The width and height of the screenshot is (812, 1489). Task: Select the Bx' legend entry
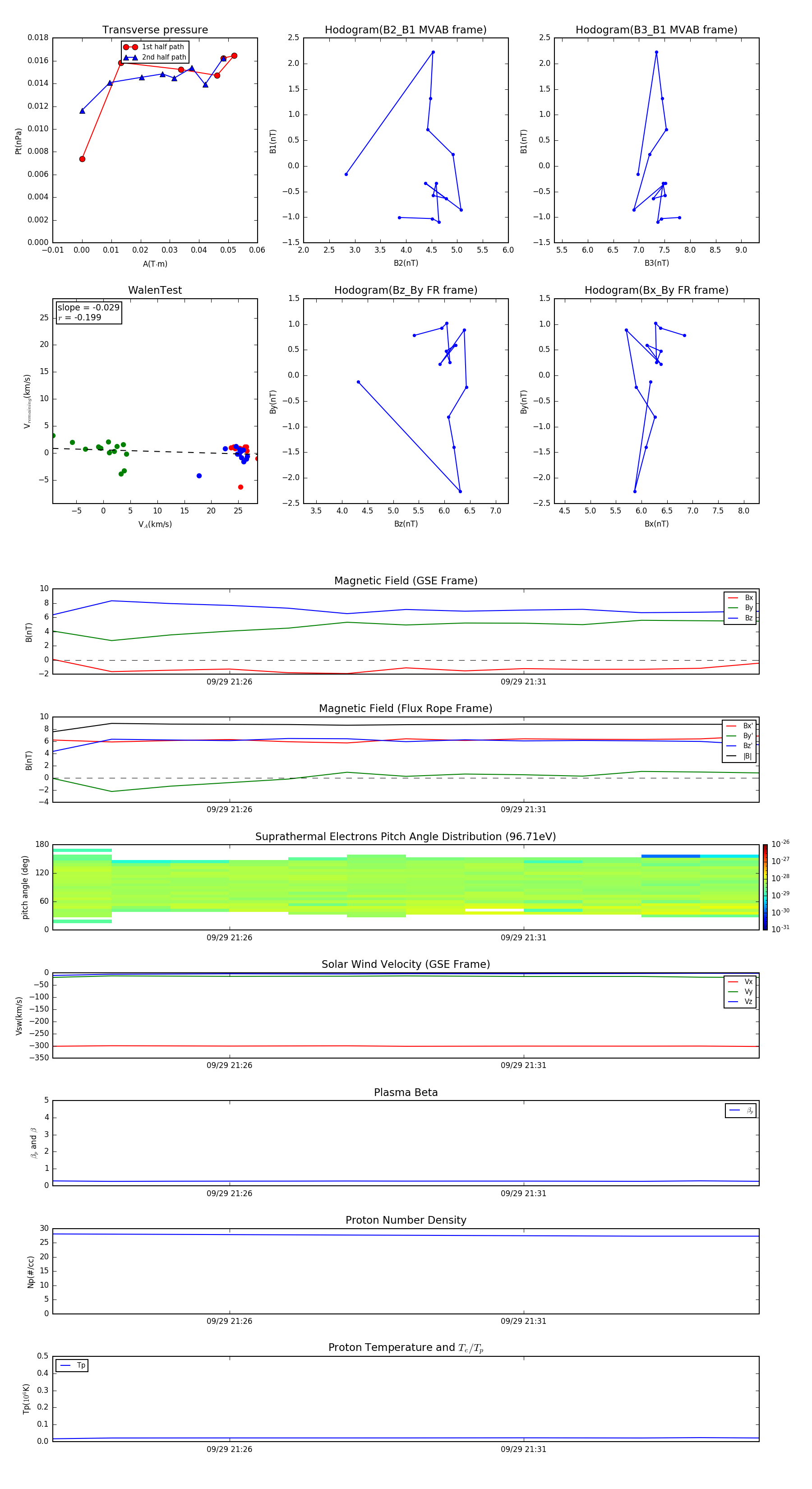[x=739, y=726]
